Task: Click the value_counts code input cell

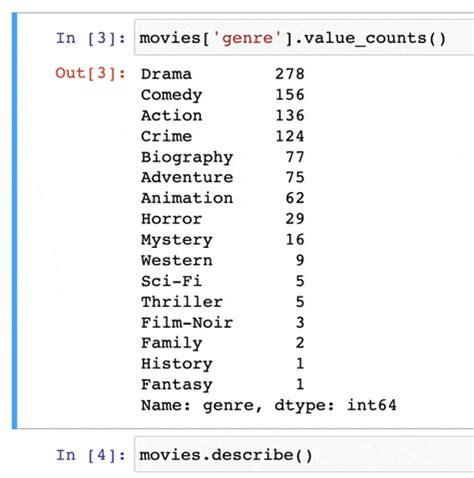Action: coord(304,37)
